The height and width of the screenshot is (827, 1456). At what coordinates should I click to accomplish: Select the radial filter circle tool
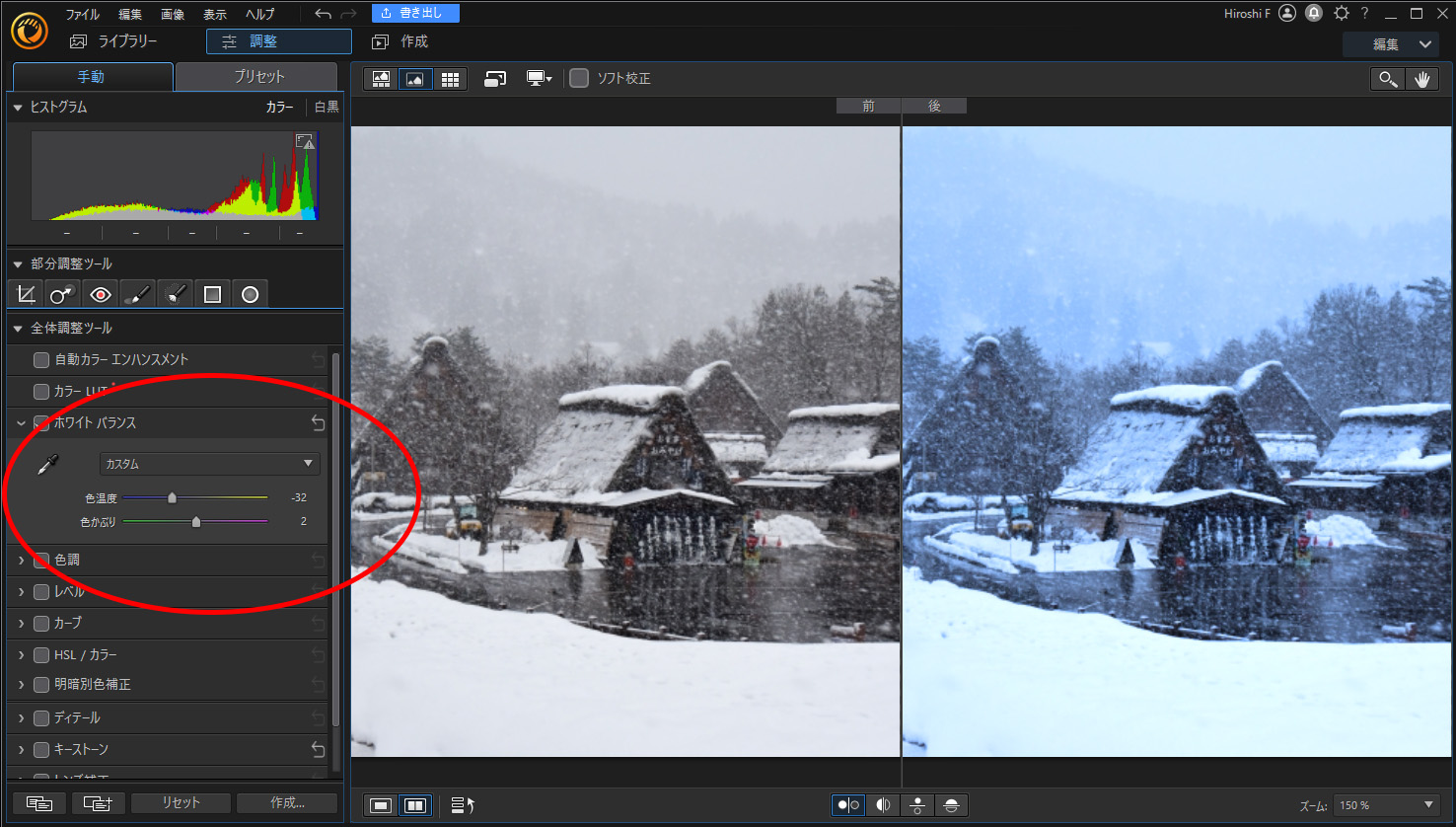[x=250, y=294]
